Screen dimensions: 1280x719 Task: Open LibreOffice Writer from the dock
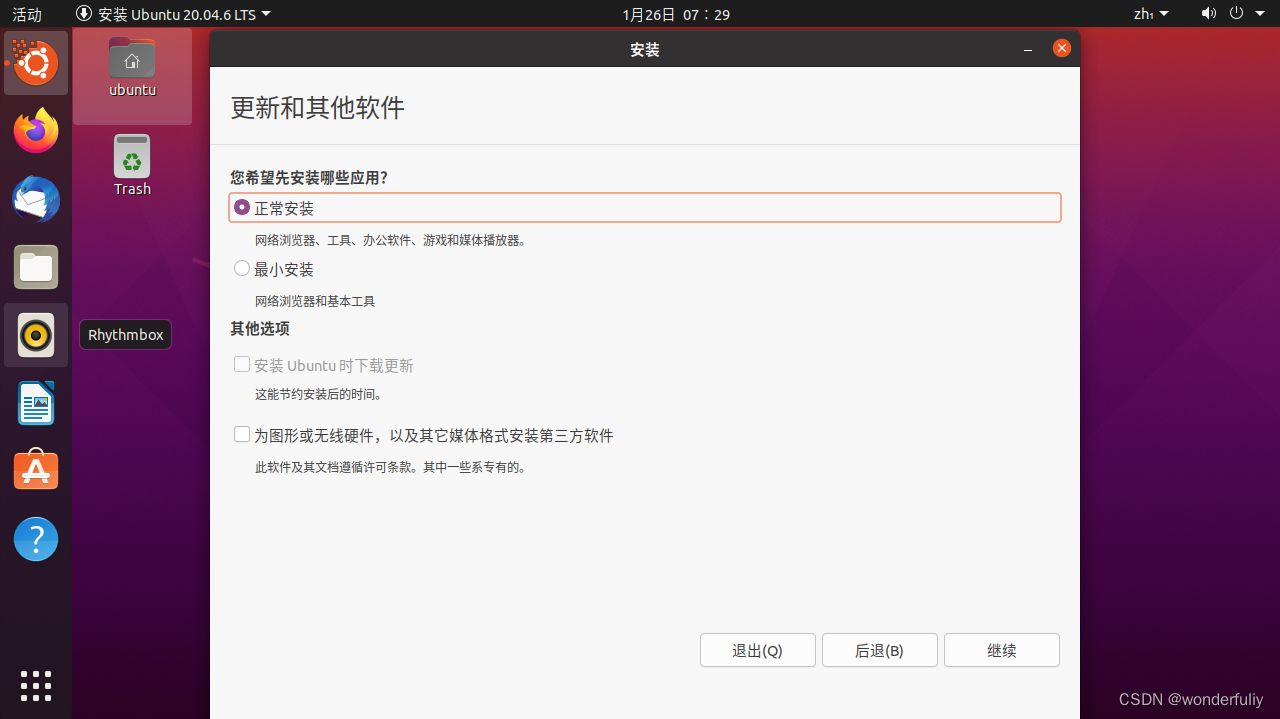[36, 403]
